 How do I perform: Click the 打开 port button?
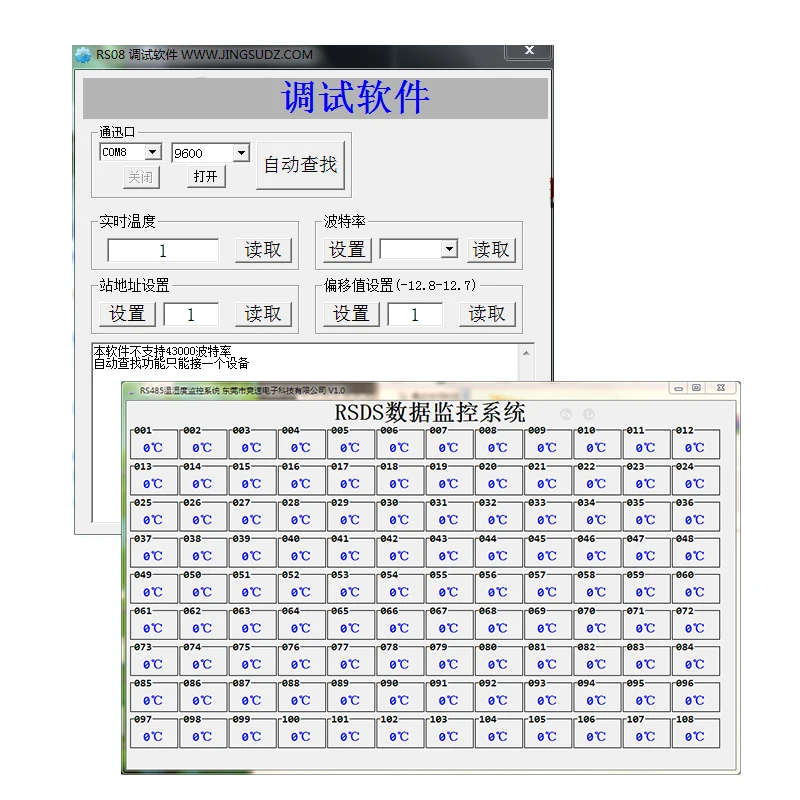coord(206,177)
